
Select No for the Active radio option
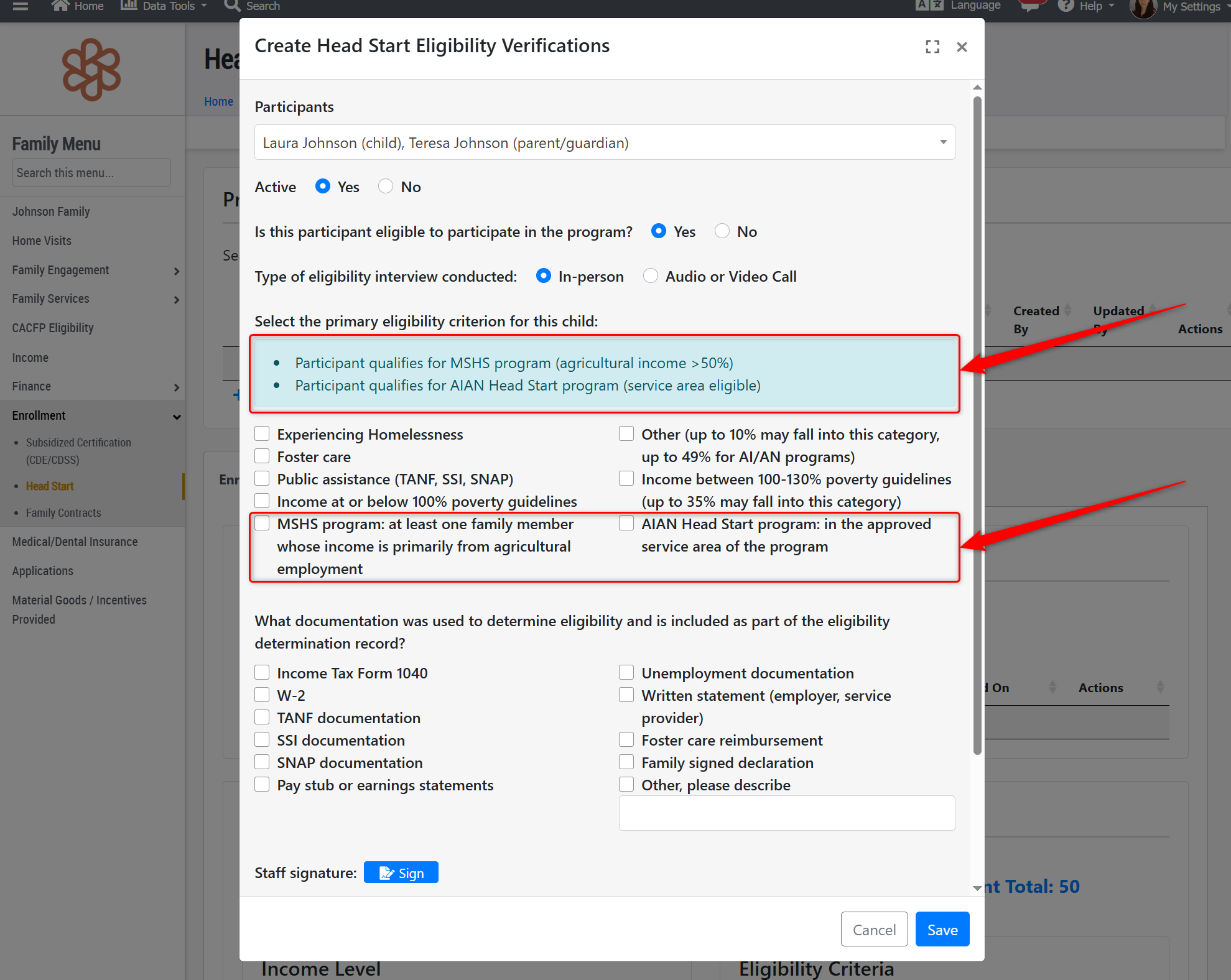(386, 187)
